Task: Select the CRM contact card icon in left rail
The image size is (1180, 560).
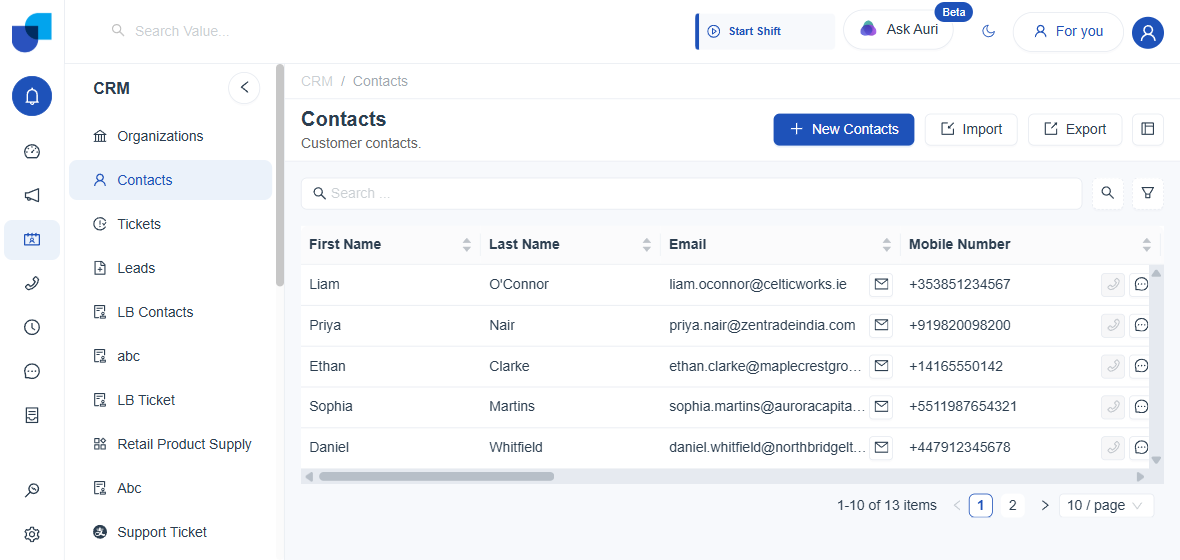Action: click(32, 239)
